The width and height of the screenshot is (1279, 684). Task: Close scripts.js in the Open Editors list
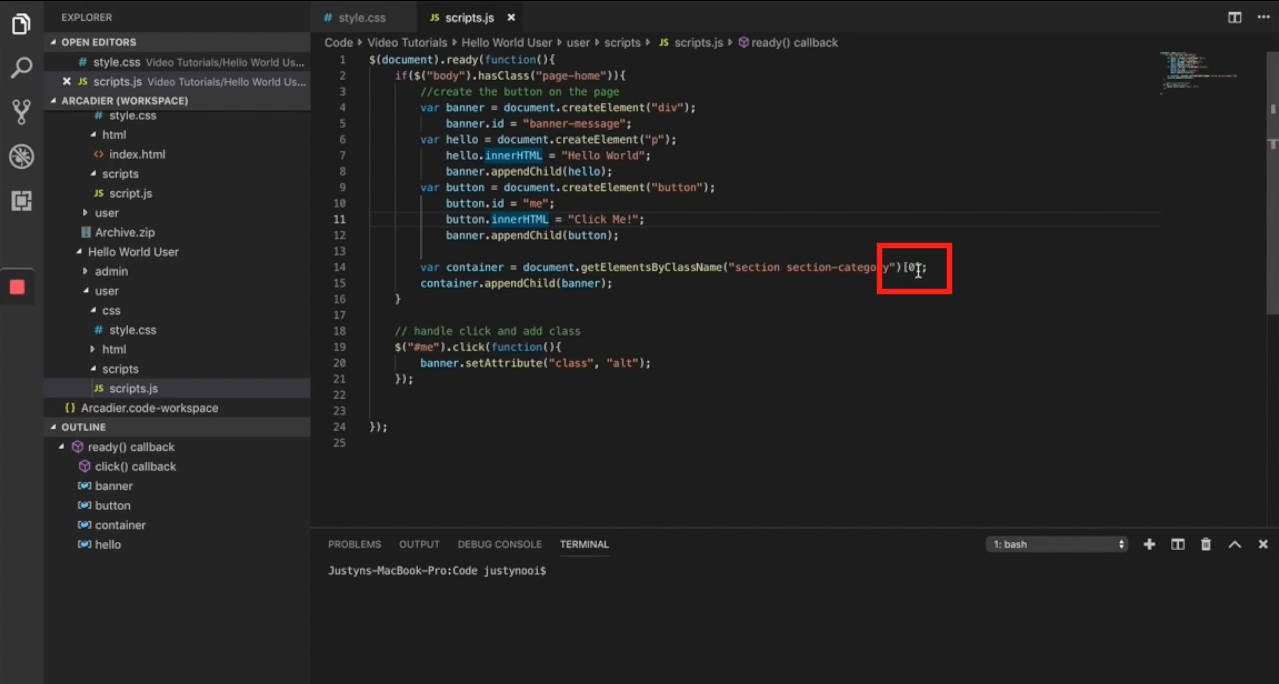coord(67,82)
